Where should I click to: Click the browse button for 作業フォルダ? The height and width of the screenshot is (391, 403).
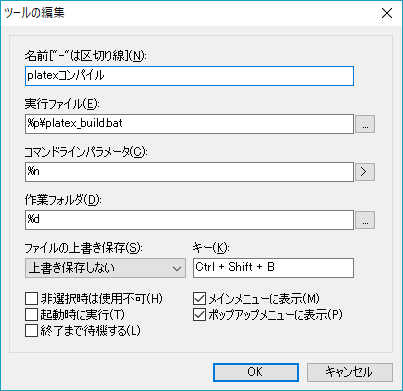point(365,220)
